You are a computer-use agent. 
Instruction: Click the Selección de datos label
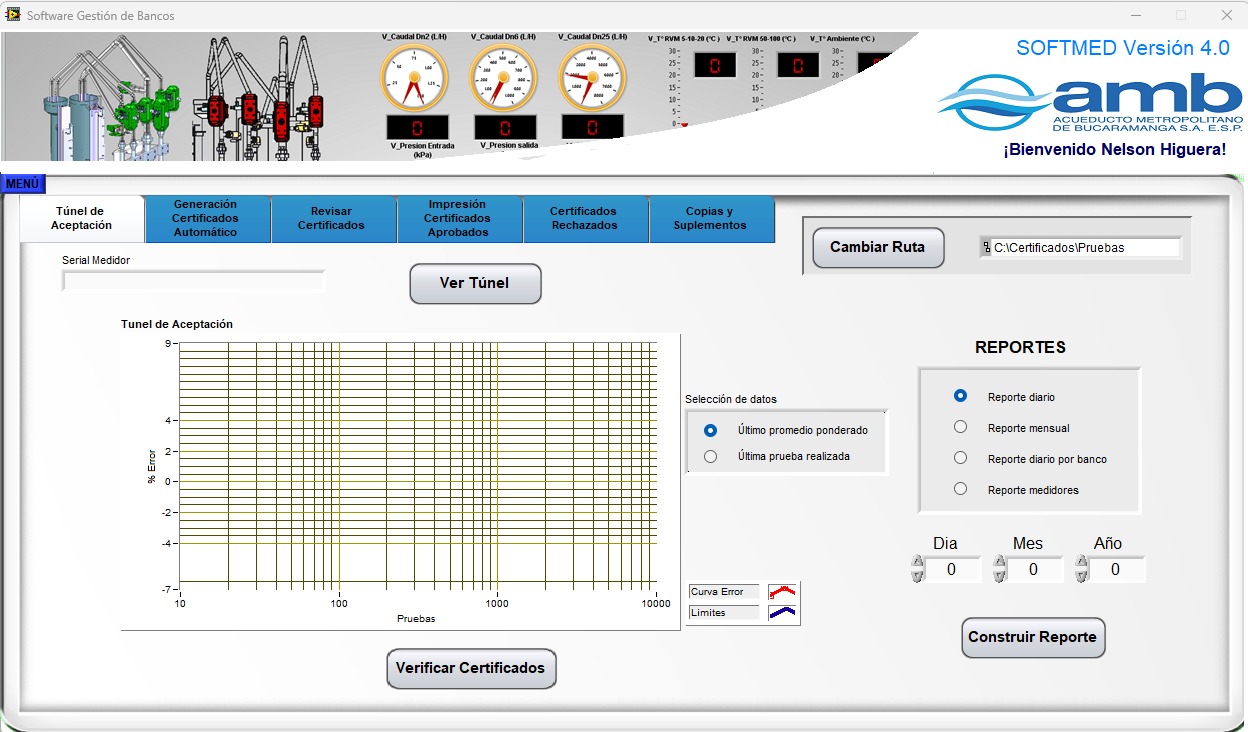point(731,399)
